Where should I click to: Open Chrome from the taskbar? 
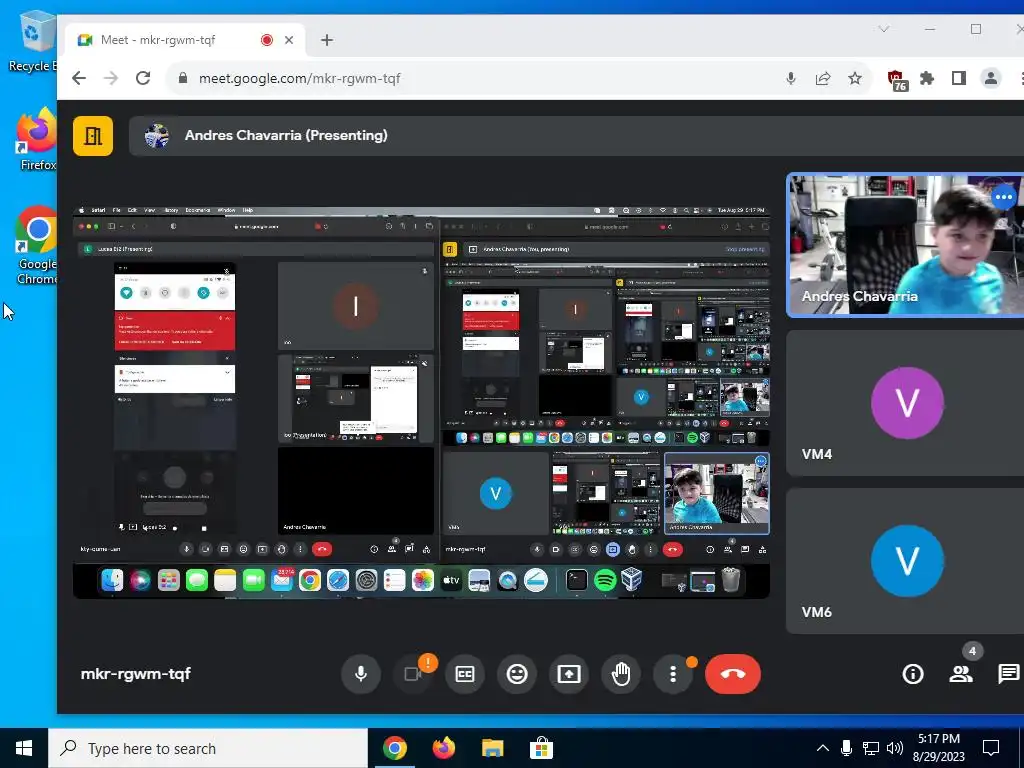tap(394, 748)
